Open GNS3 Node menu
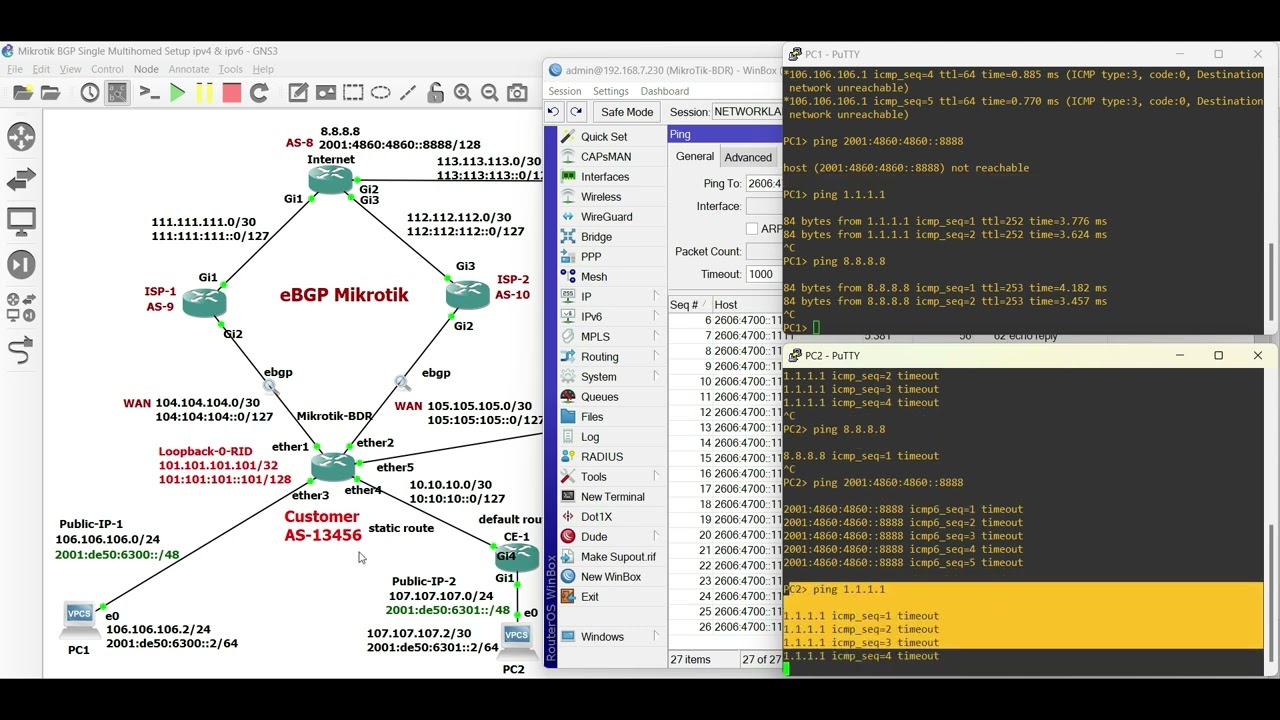 pyautogui.click(x=146, y=69)
